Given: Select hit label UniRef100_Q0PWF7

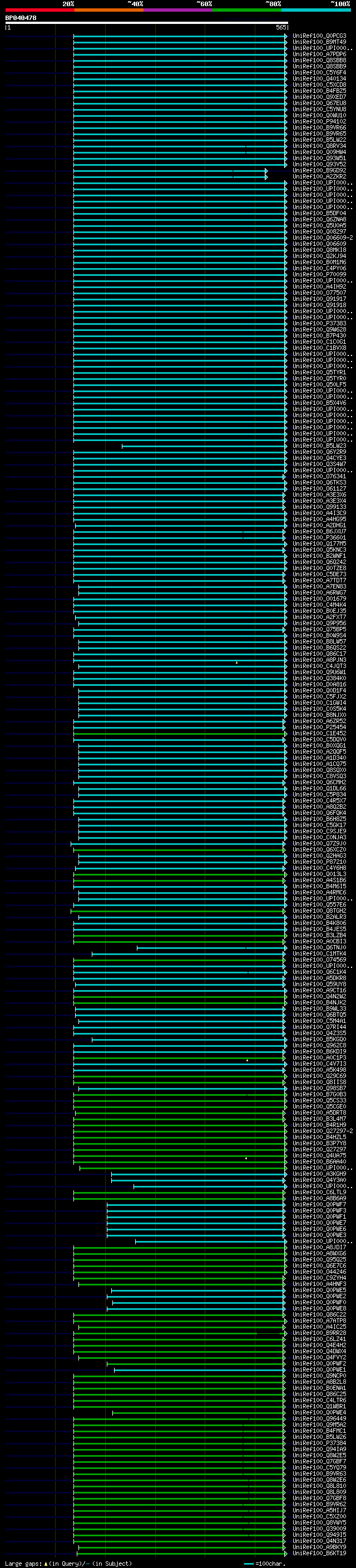Looking at the screenshot, I should [x=319, y=1205].
